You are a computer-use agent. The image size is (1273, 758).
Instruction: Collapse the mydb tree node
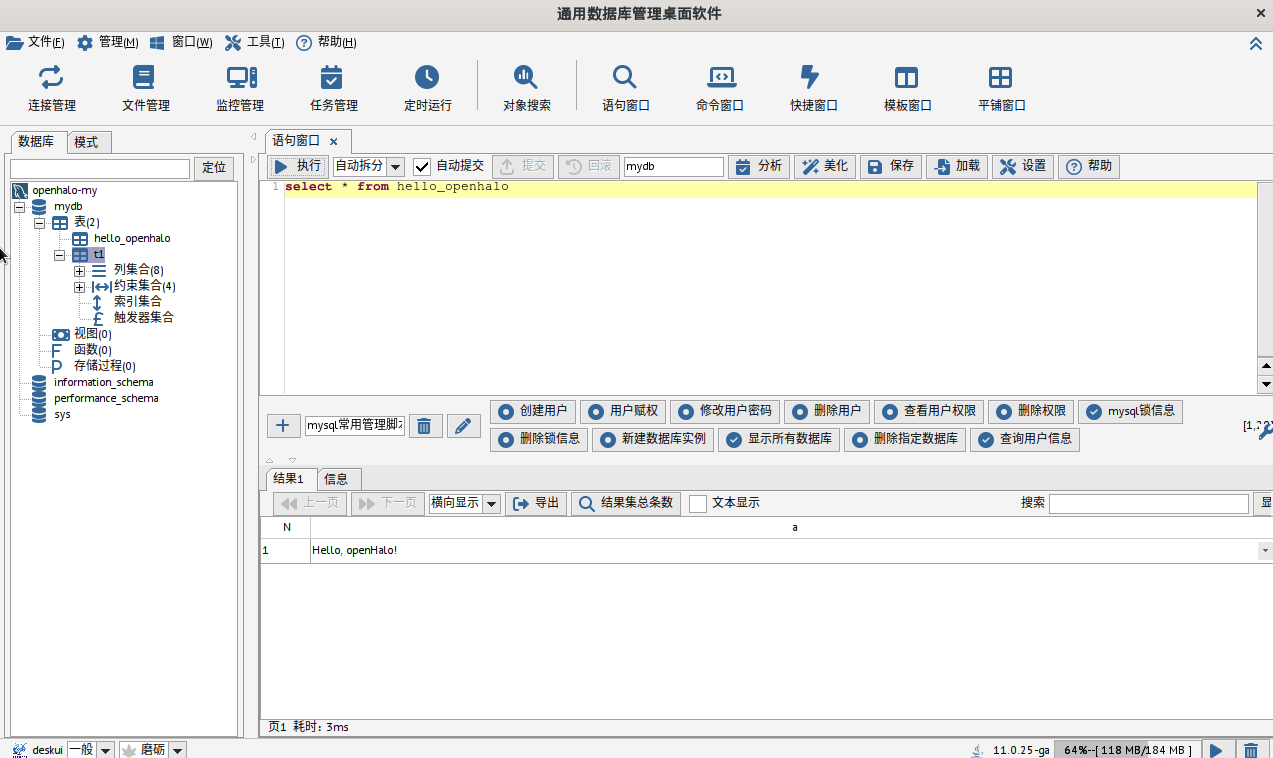coord(19,207)
